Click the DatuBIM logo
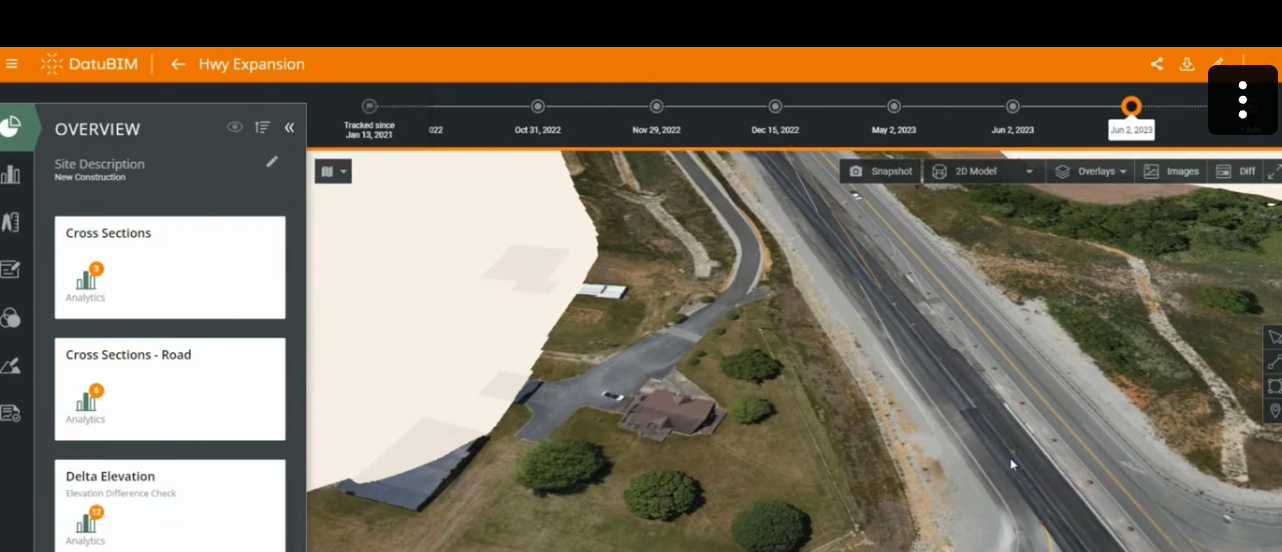The width and height of the screenshot is (1282, 552). tap(88, 64)
